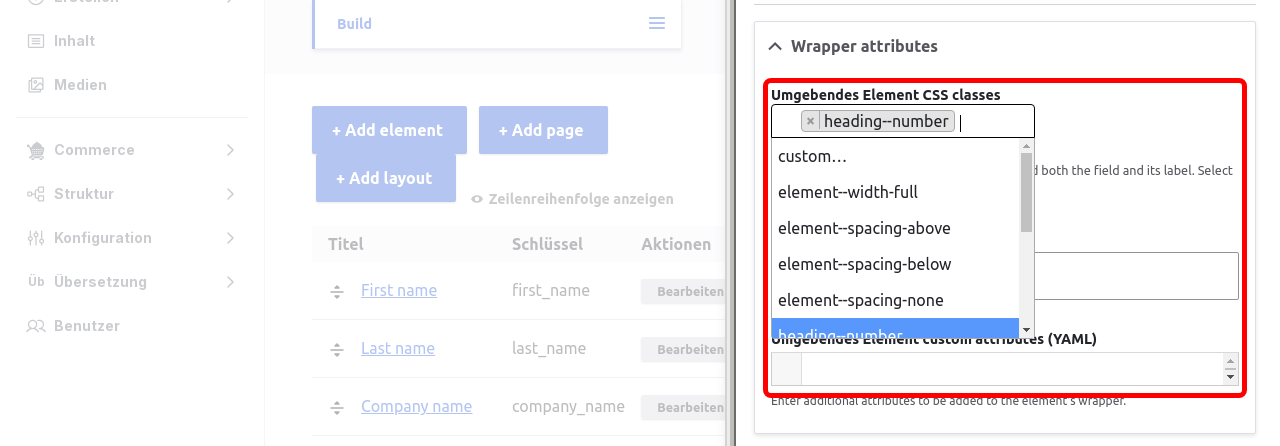Click the dropdown list scroll up arrow
This screenshot has height=446, width=1280.
(1026, 146)
